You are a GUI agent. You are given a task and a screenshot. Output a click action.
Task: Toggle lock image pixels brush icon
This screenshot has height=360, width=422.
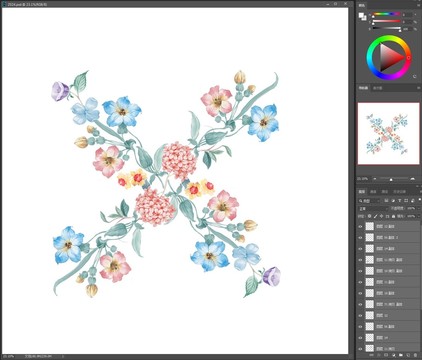coord(375,216)
